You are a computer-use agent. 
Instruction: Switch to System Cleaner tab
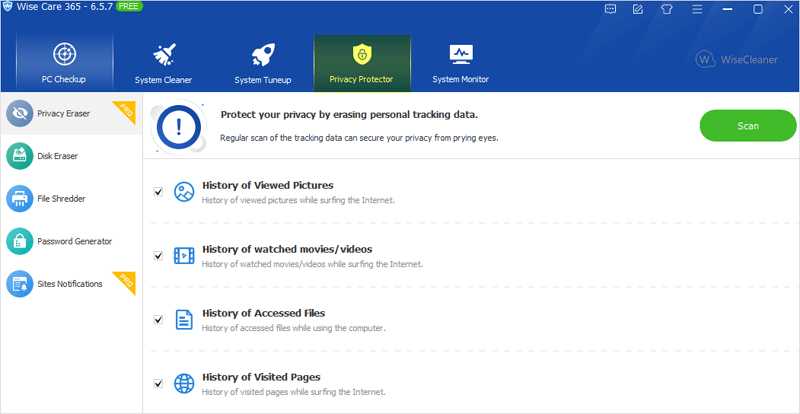tap(163, 62)
